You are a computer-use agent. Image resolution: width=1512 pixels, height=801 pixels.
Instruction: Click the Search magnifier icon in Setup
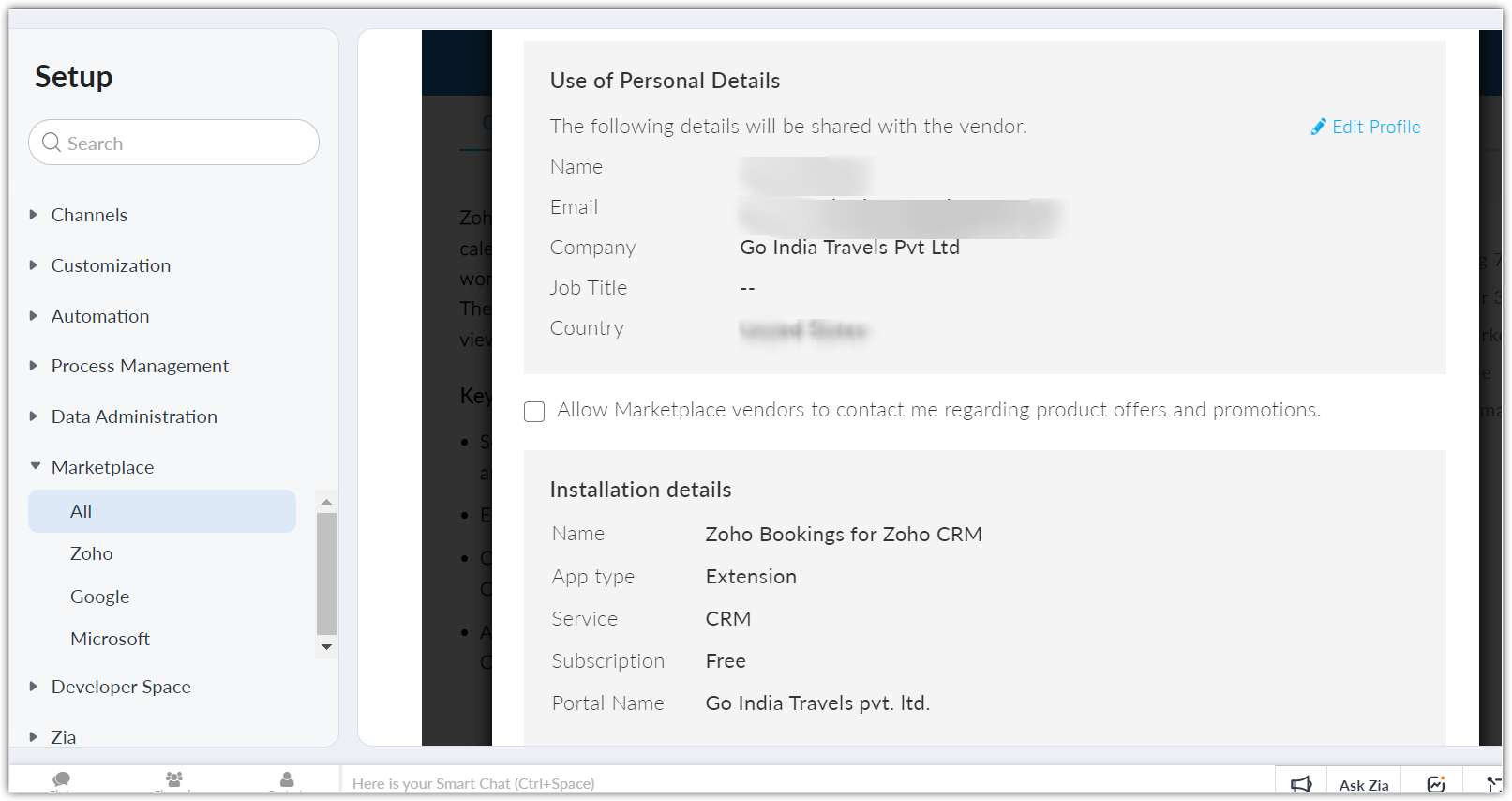pyautogui.click(x=52, y=143)
